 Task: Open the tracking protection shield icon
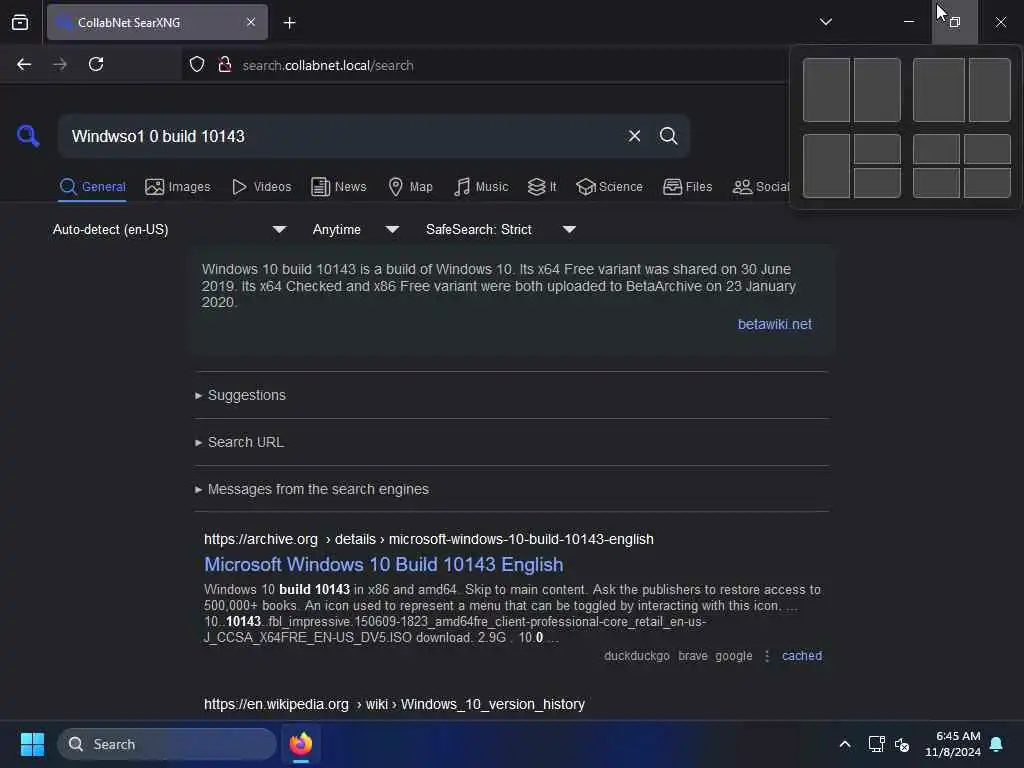point(197,65)
